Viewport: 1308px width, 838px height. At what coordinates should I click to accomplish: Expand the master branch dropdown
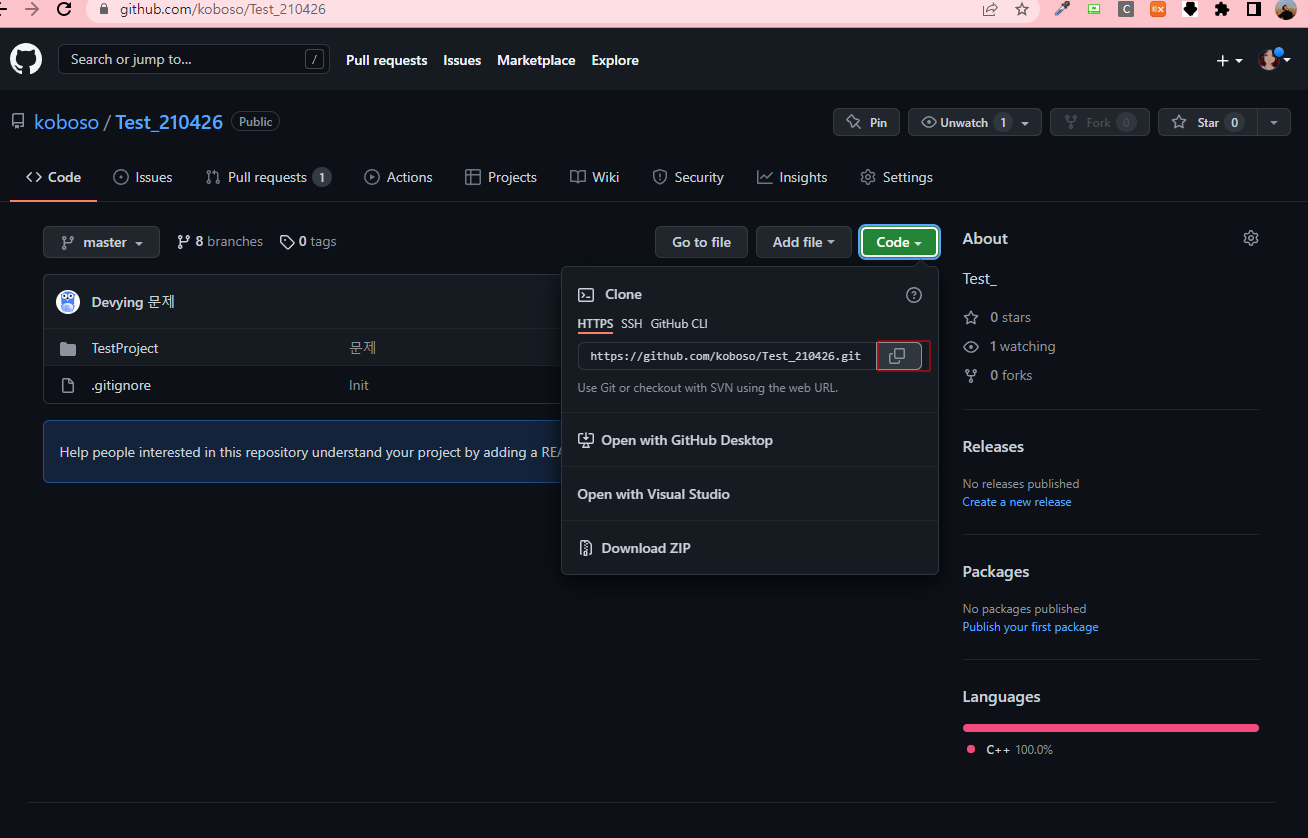click(x=101, y=242)
